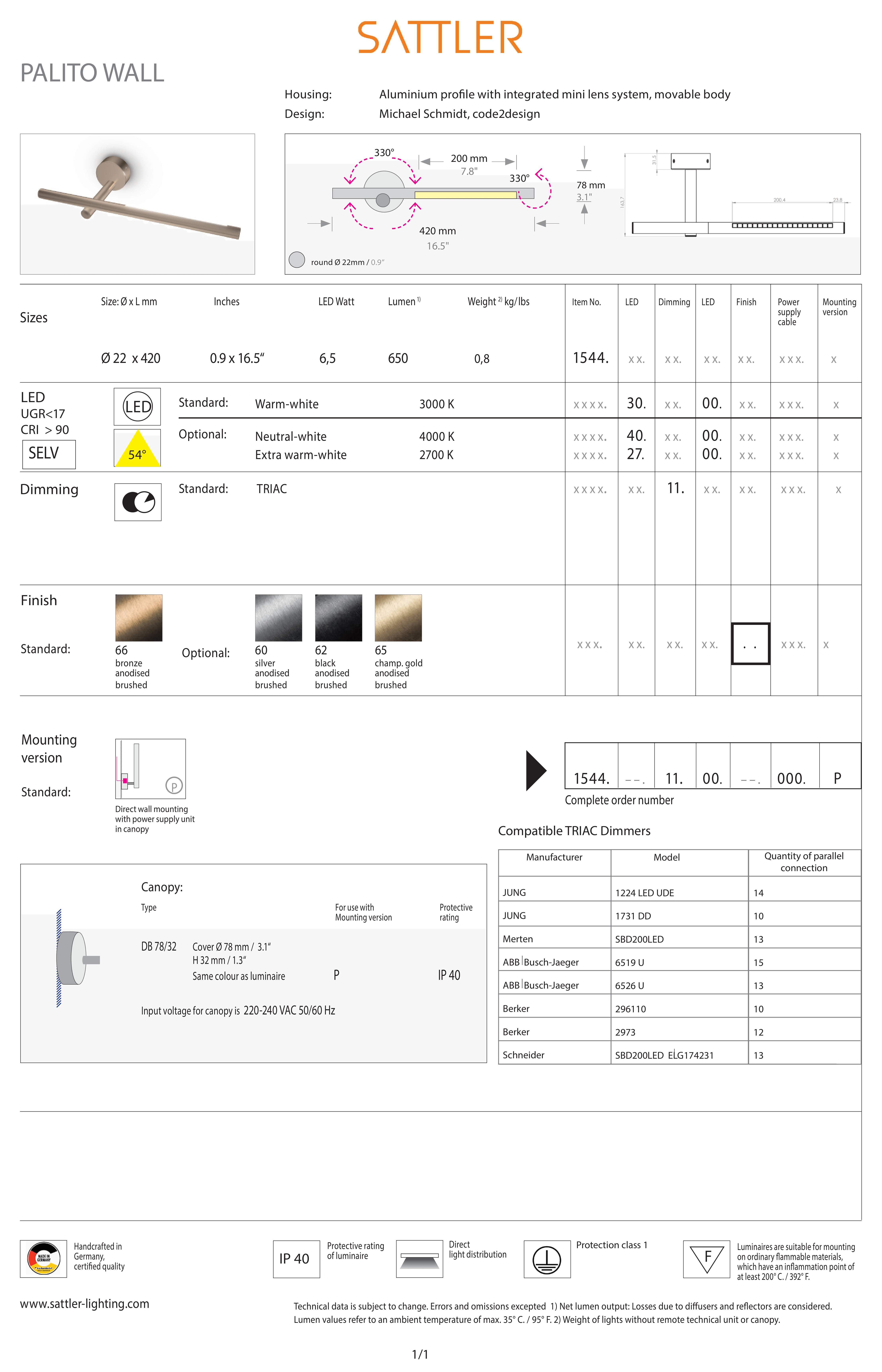Click the 220-240 VAC 50/60 Hz input voltage
This screenshot has width=882, height=1372.
289,1011
